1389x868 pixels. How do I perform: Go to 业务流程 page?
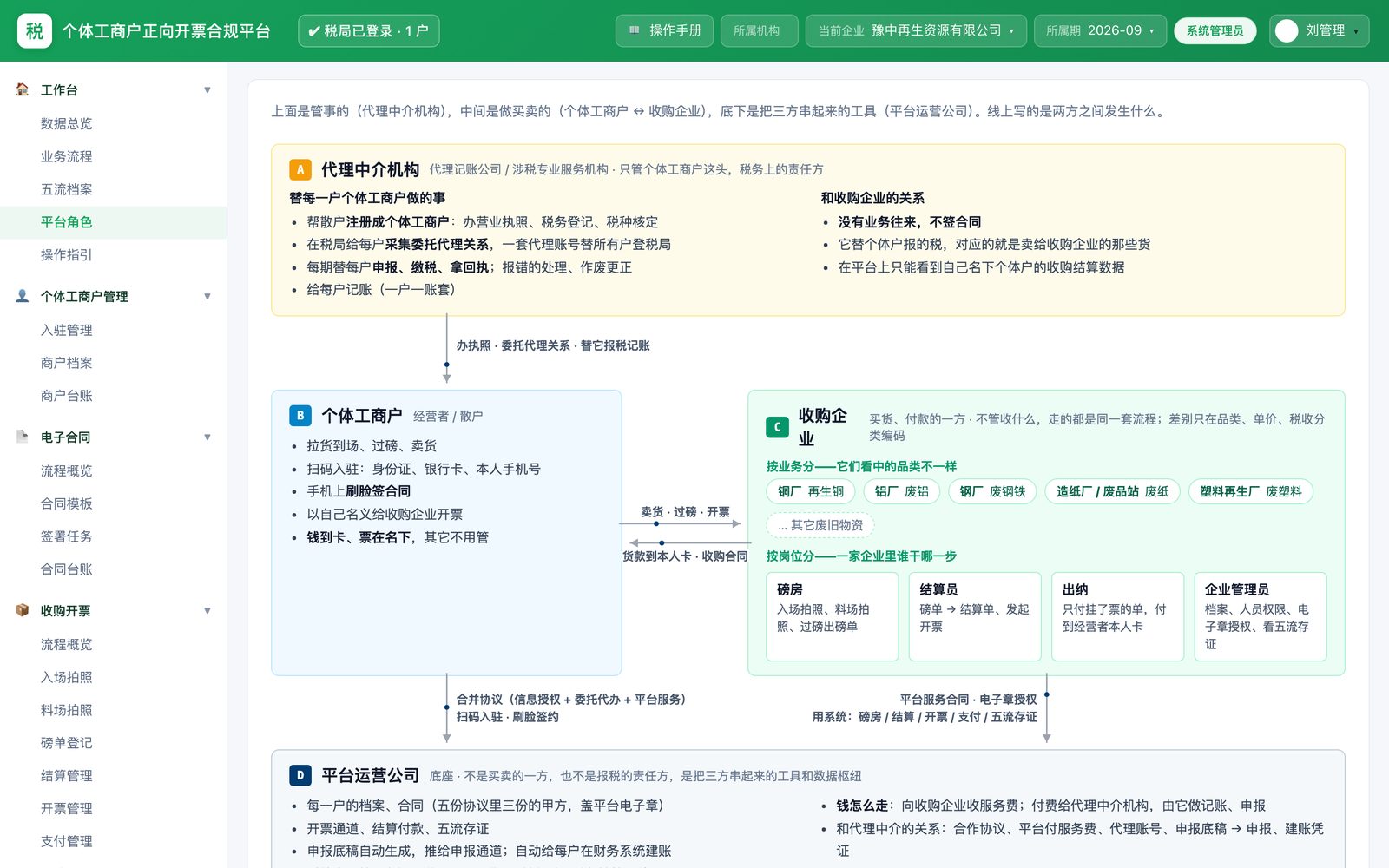(x=113, y=156)
